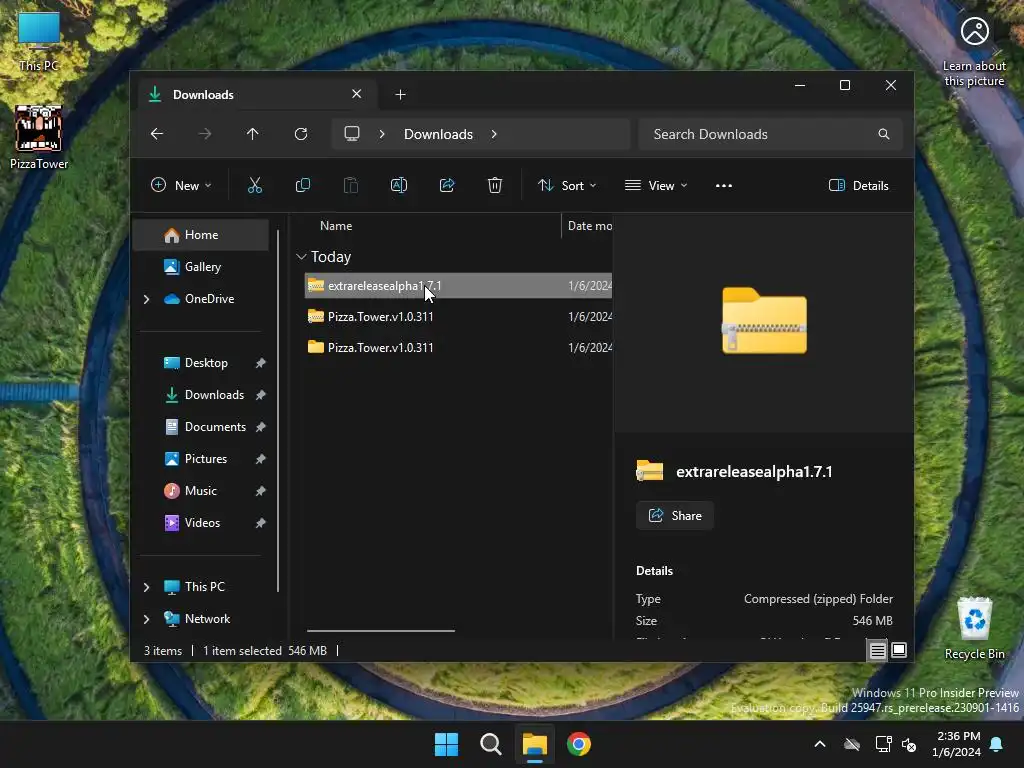
Task: Click zipped folder preview thumbnail
Action: (x=764, y=321)
